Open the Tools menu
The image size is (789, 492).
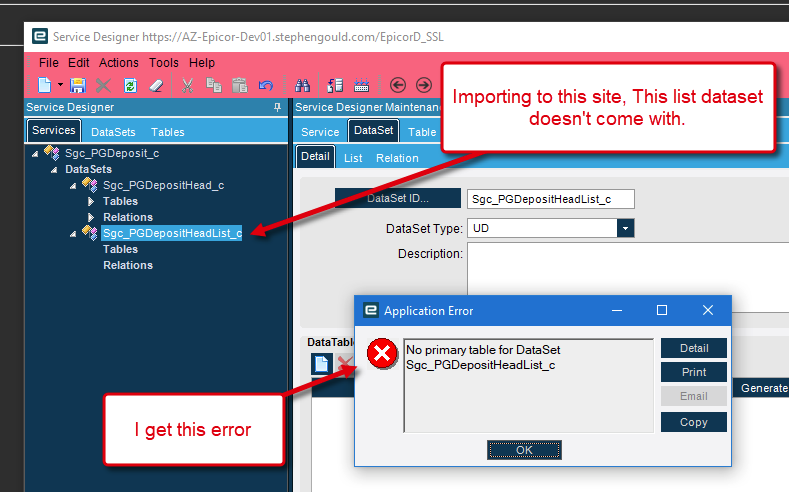(x=164, y=63)
